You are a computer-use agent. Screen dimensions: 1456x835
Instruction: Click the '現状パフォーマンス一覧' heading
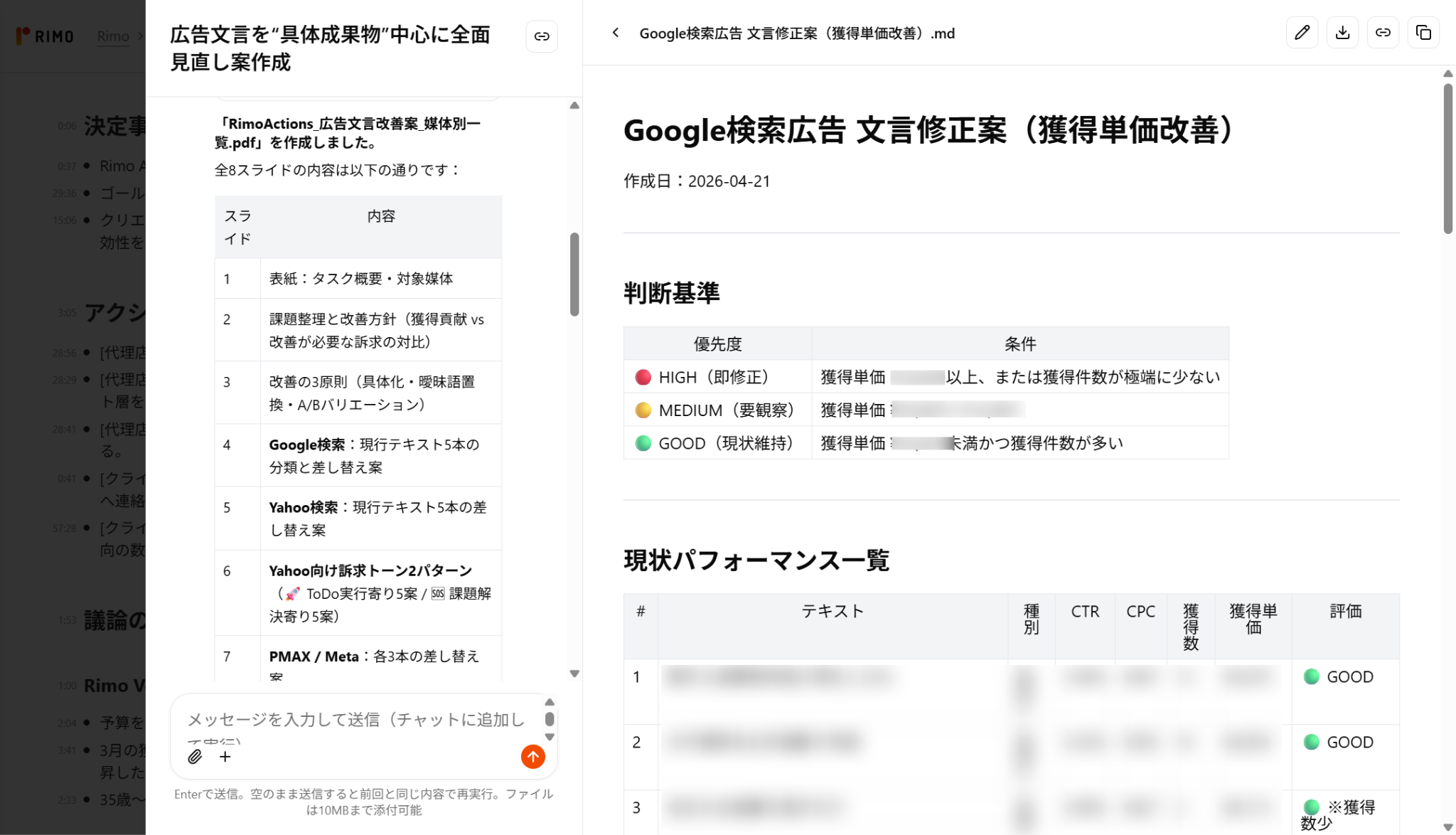tap(756, 560)
